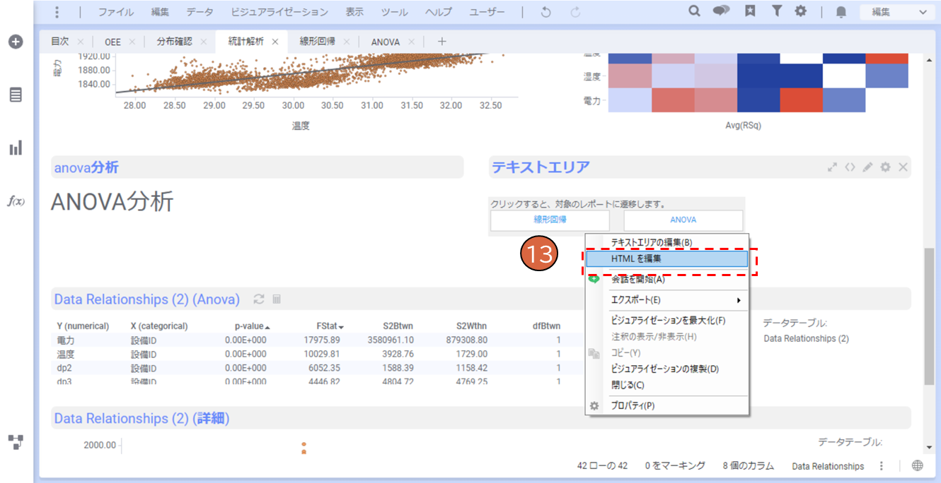Close the 線形回帰 tab

click(347, 42)
